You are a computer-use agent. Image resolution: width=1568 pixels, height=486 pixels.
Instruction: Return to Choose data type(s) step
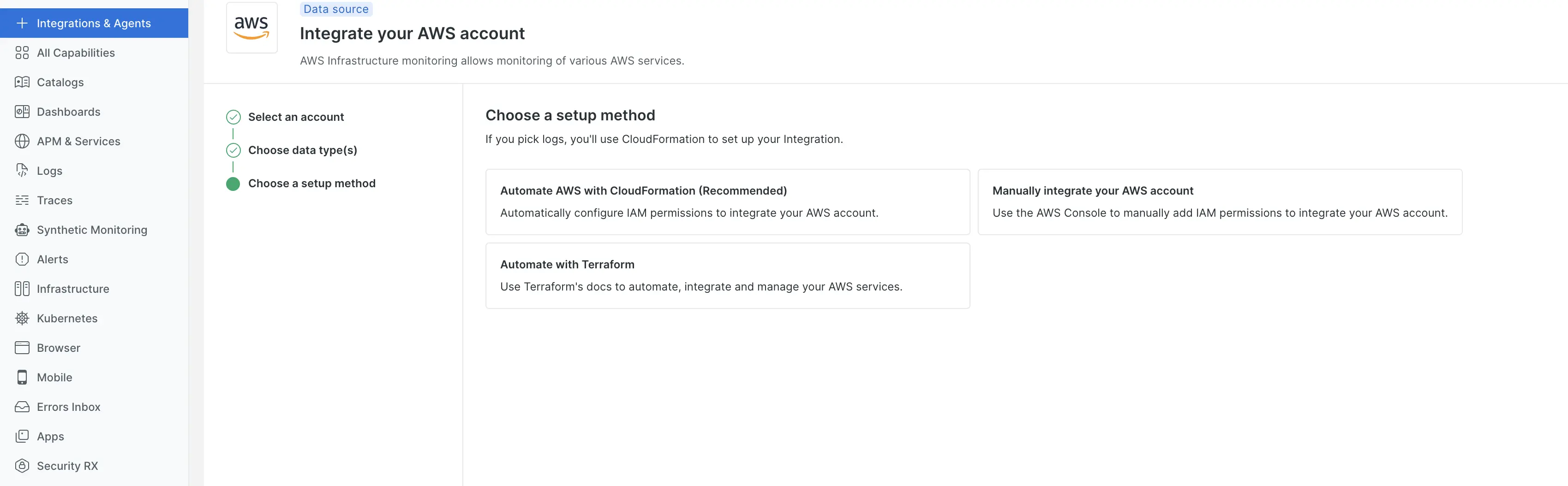point(303,150)
